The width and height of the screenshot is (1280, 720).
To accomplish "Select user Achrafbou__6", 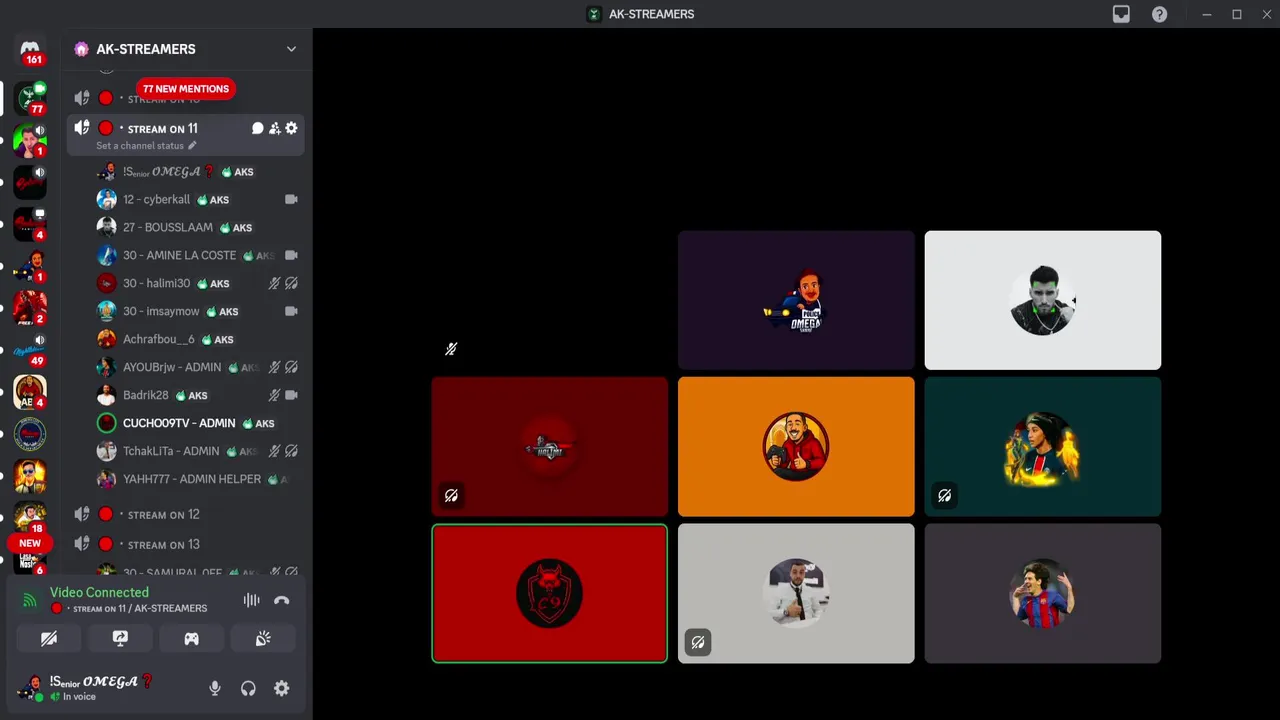I will click(x=198, y=339).
